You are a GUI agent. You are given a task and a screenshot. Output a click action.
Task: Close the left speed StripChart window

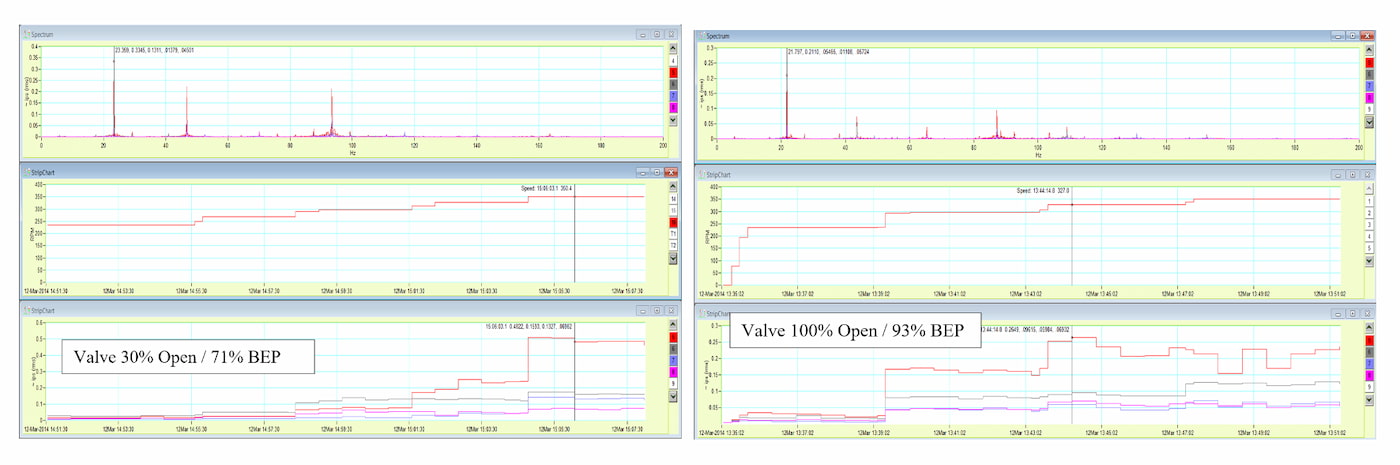pyautogui.click(x=670, y=172)
